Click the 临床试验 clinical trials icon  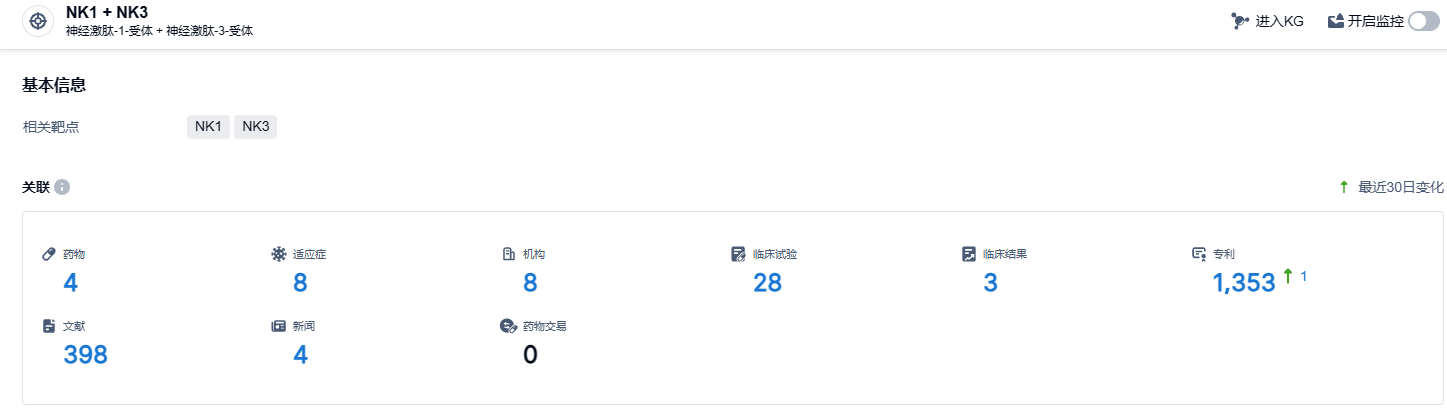738,254
